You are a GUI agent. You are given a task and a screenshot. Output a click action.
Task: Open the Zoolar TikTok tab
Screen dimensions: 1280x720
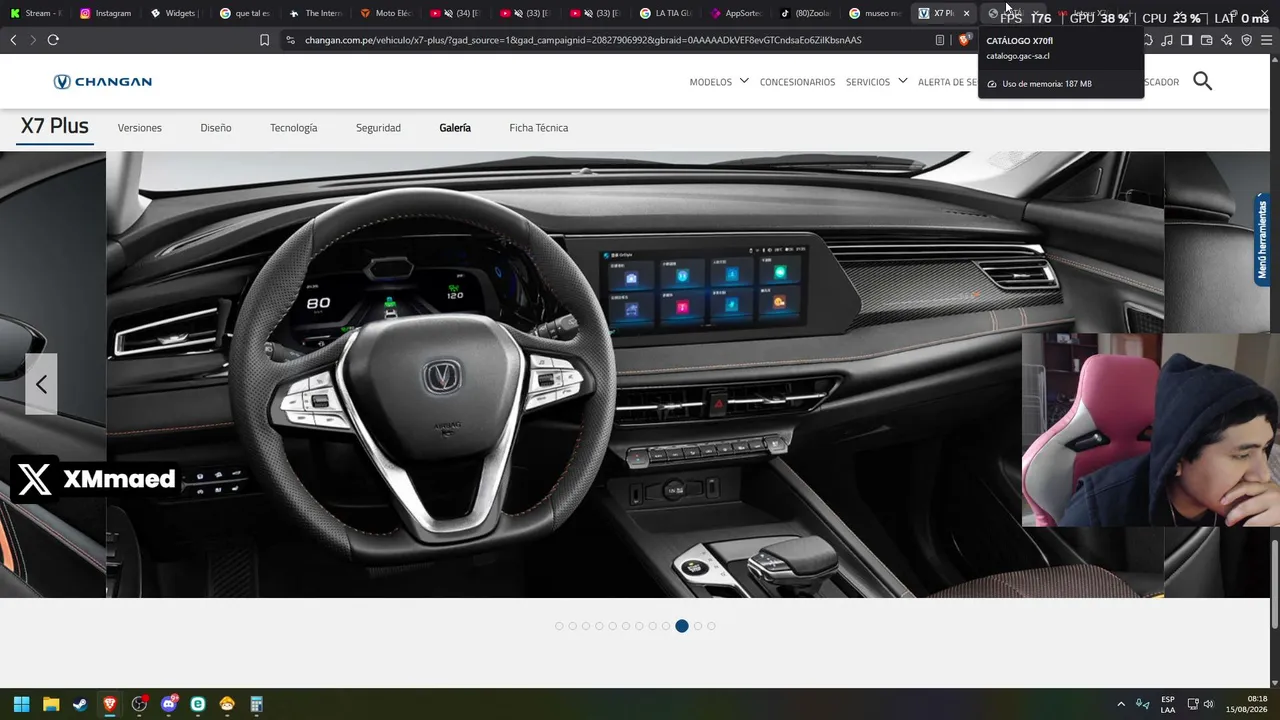coord(805,14)
